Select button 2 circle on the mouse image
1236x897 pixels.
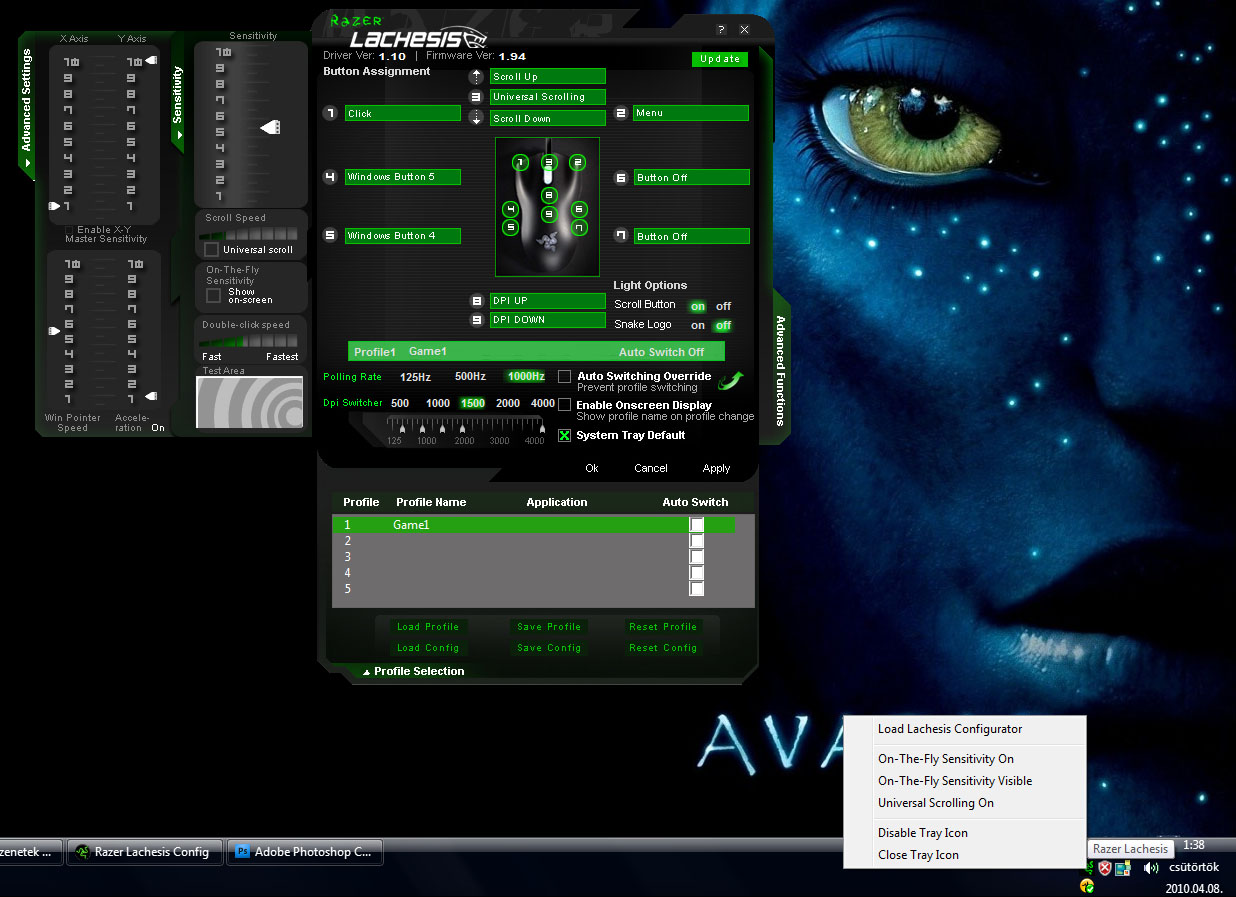(x=576, y=162)
